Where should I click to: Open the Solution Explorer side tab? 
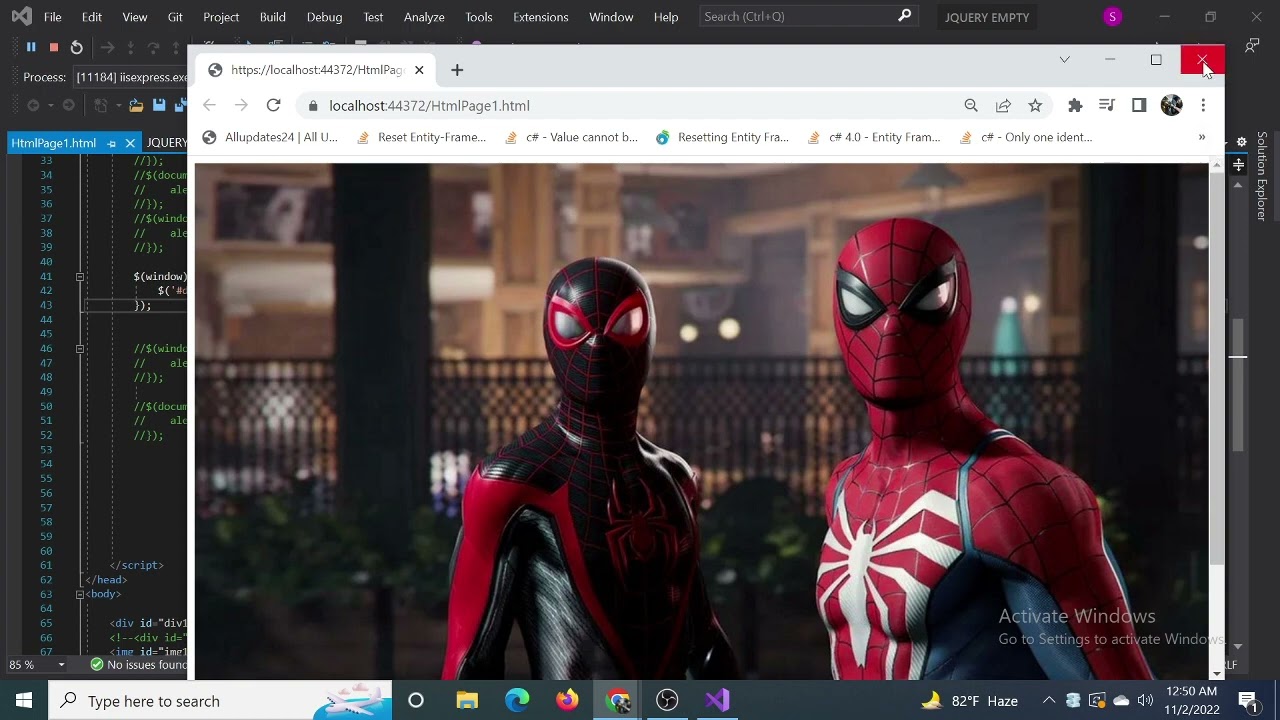click(1262, 176)
